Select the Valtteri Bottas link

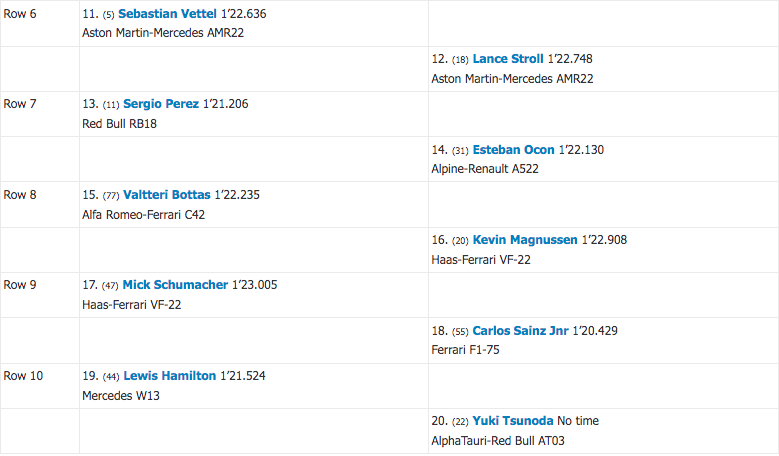[x=167, y=195]
